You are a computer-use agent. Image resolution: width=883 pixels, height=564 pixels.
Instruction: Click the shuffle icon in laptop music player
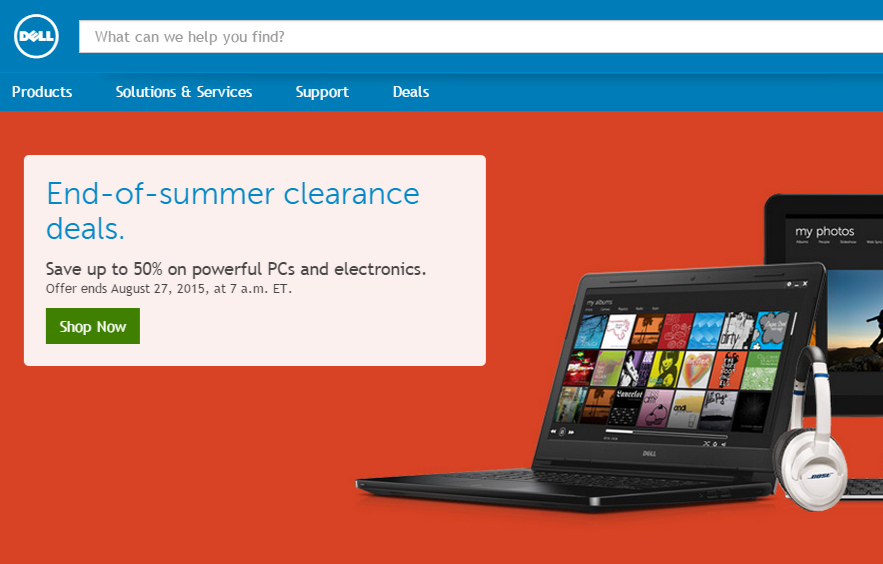tap(706, 444)
